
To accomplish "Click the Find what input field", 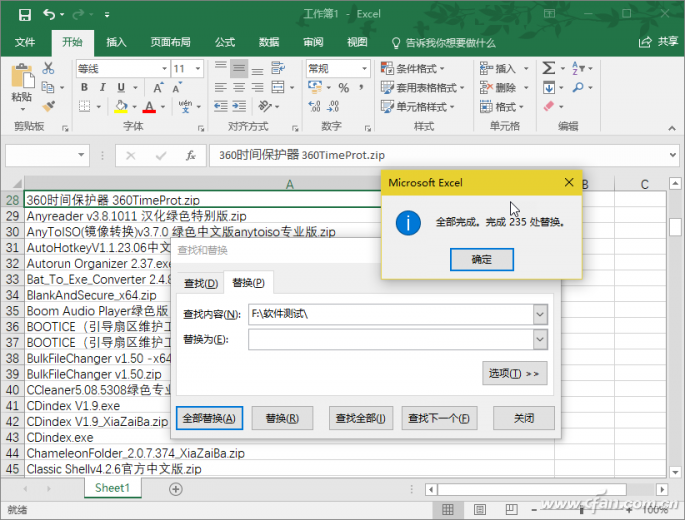I will (x=391, y=314).
